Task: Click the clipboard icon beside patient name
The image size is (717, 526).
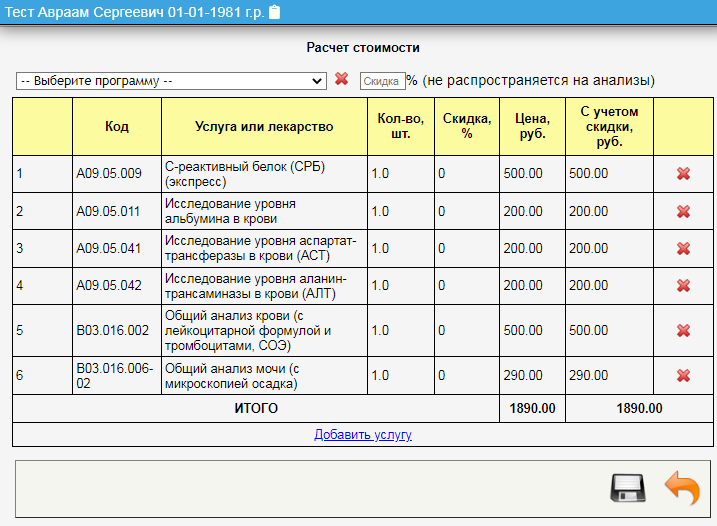Action: click(x=275, y=12)
